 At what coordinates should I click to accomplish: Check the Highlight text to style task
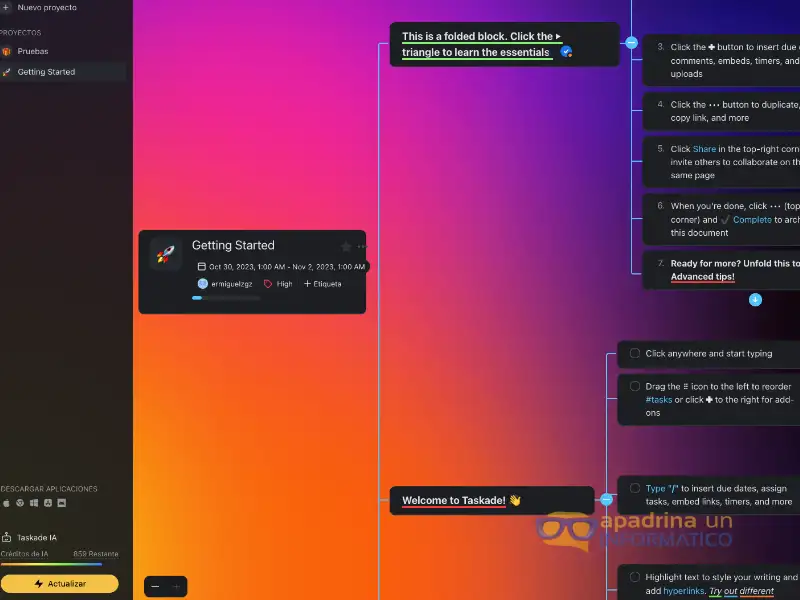pos(635,577)
